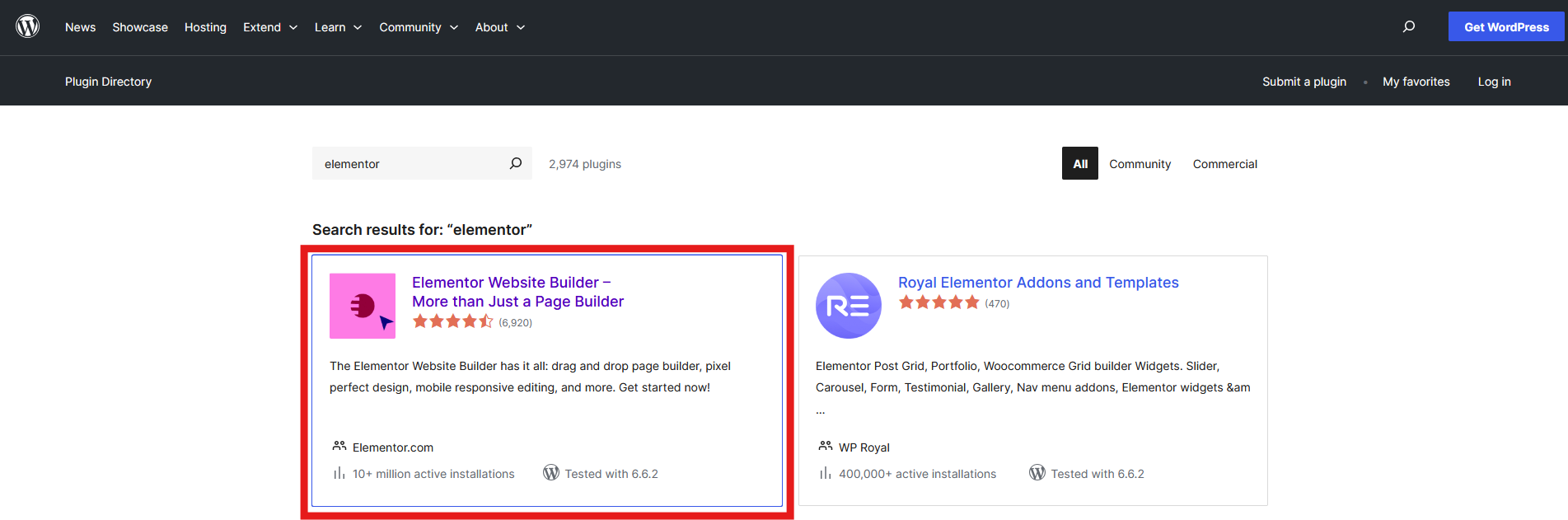Image resolution: width=1568 pixels, height=520 pixels.
Task: Open the News page
Action: tap(81, 27)
